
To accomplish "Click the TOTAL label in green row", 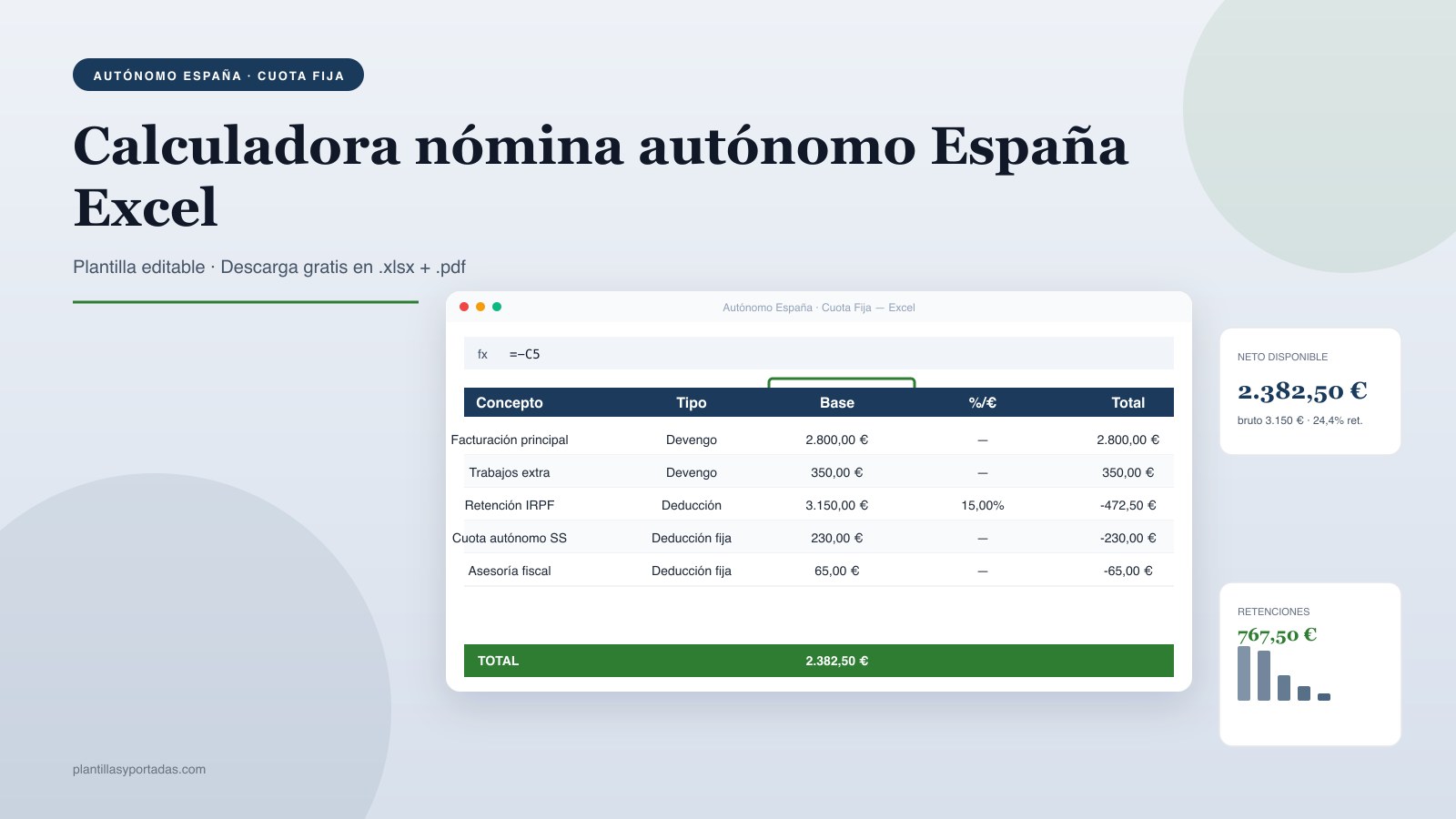I will [498, 661].
